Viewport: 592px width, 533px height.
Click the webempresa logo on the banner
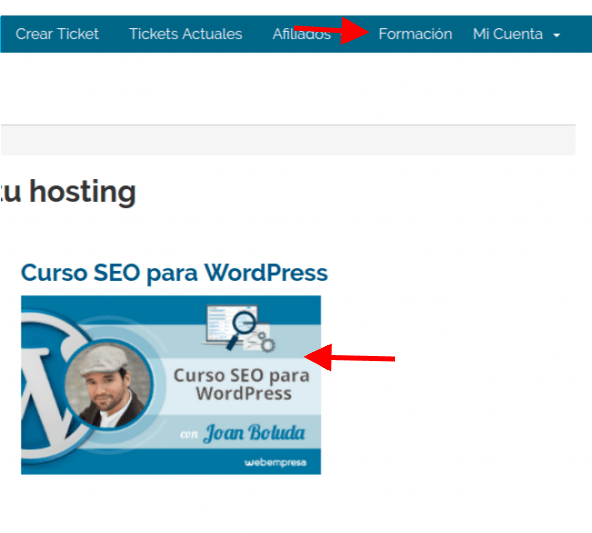275,462
